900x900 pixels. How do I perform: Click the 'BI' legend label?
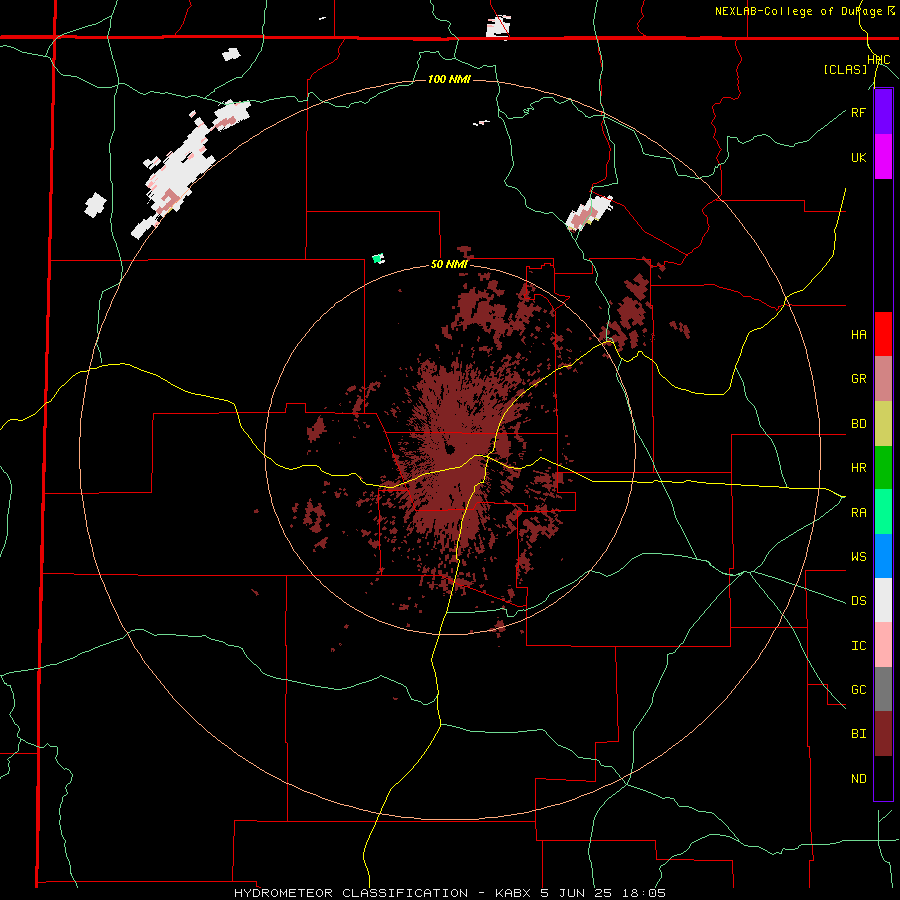(858, 734)
